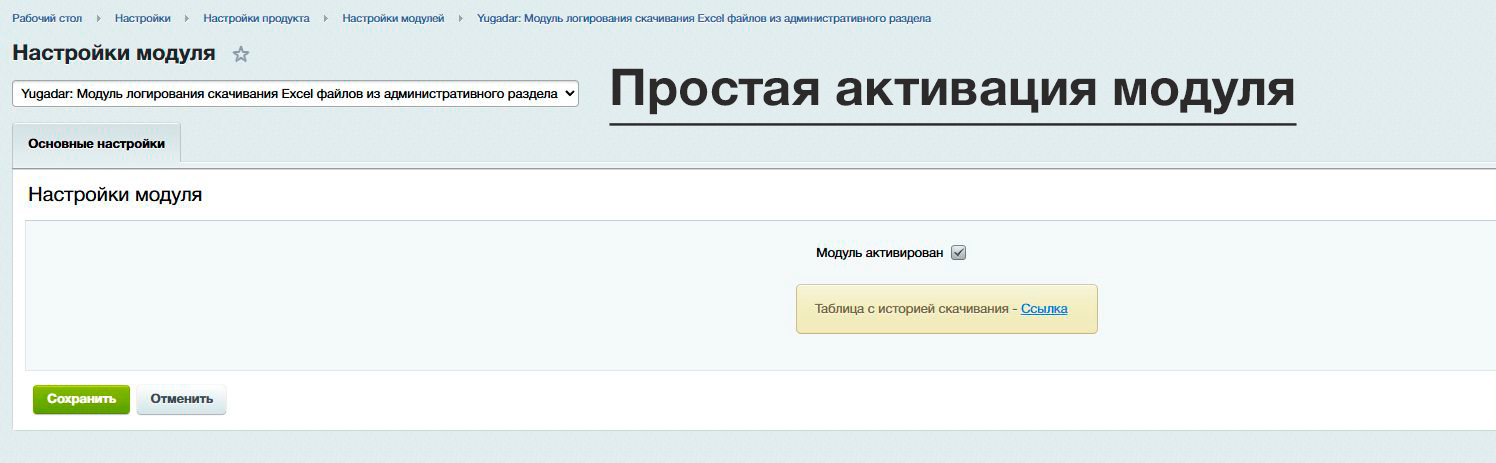1496x463 pixels.
Task: Expand arrow after Настройки модулей breadcrumb
Action: tap(461, 19)
